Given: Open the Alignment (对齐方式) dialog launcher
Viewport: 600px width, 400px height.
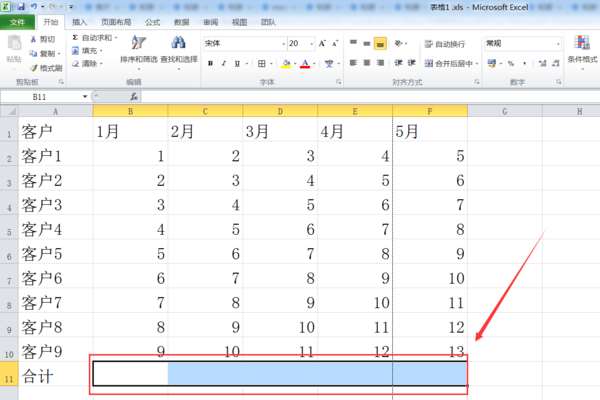Looking at the screenshot, I should tap(477, 82).
